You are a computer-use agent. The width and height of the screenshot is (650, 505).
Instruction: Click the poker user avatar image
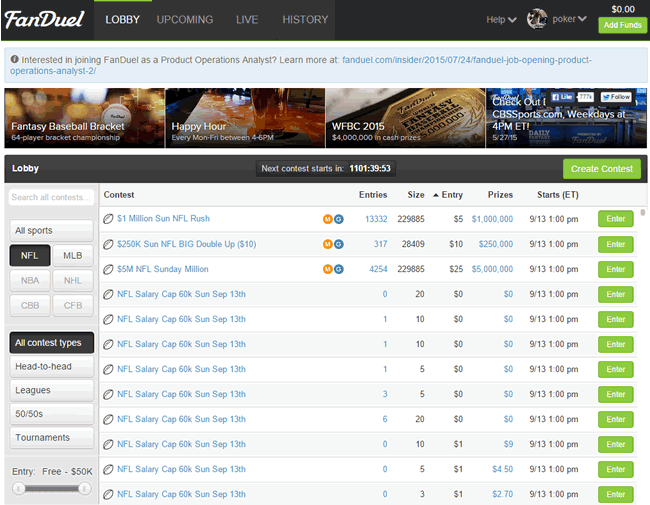537,19
